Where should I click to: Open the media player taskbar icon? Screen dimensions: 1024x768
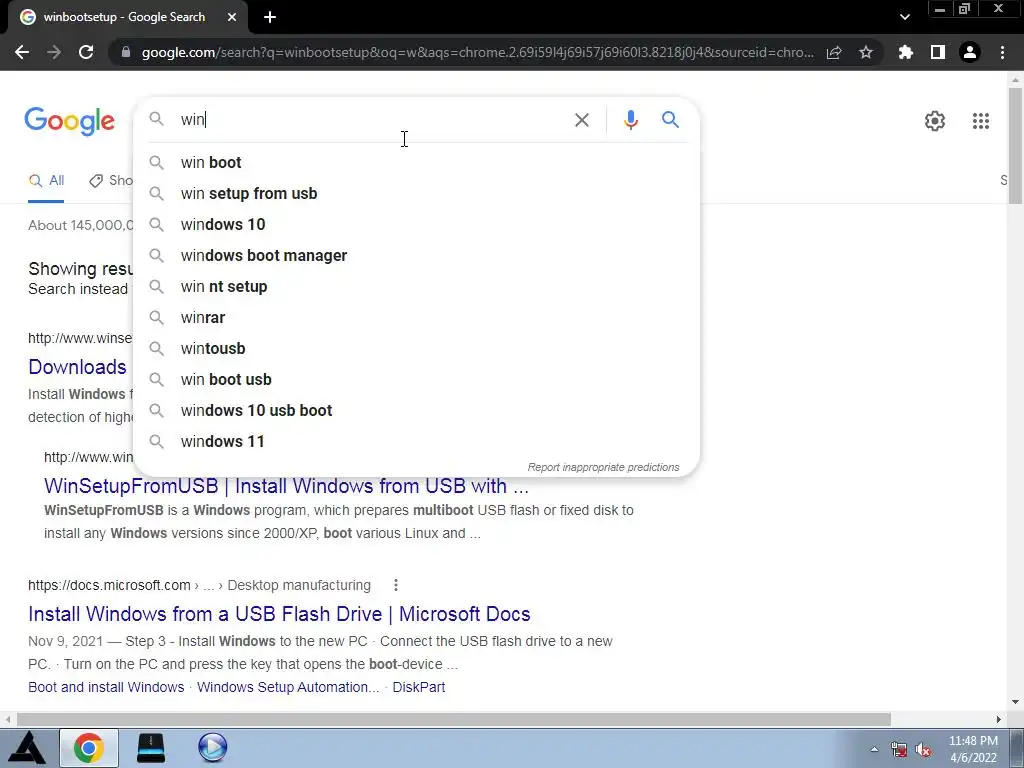(x=212, y=748)
